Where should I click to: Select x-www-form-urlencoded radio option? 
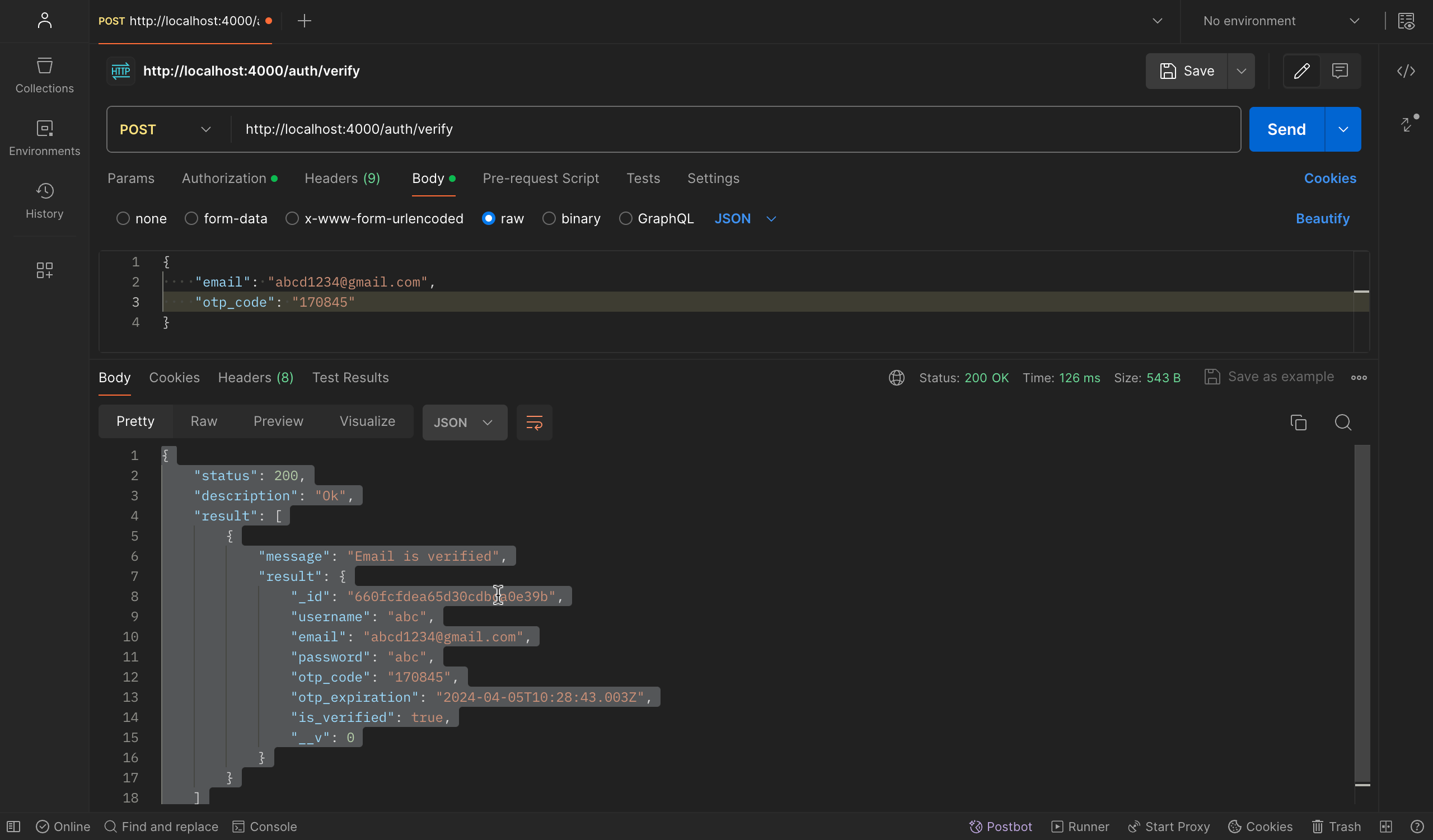(x=292, y=219)
